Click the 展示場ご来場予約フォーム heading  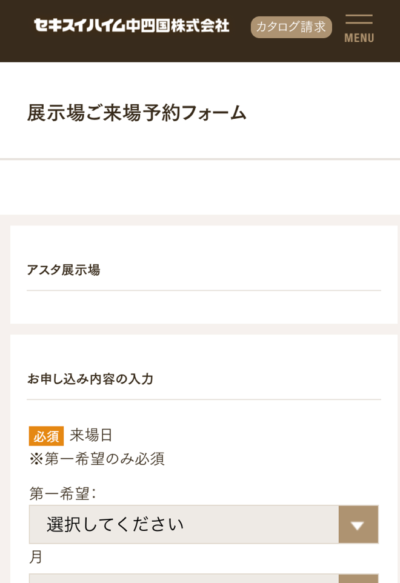click(136, 113)
